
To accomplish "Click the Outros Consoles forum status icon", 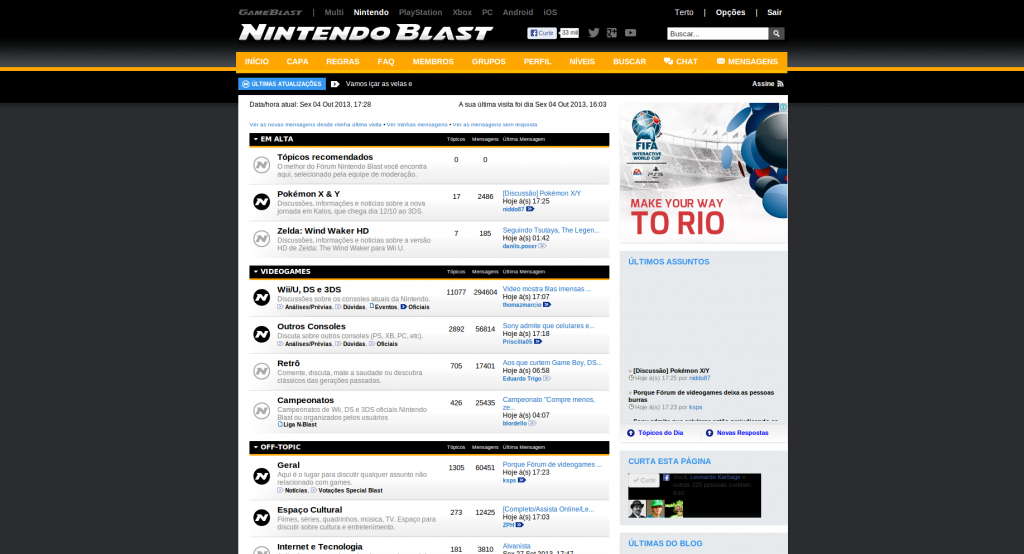I will tap(262, 334).
